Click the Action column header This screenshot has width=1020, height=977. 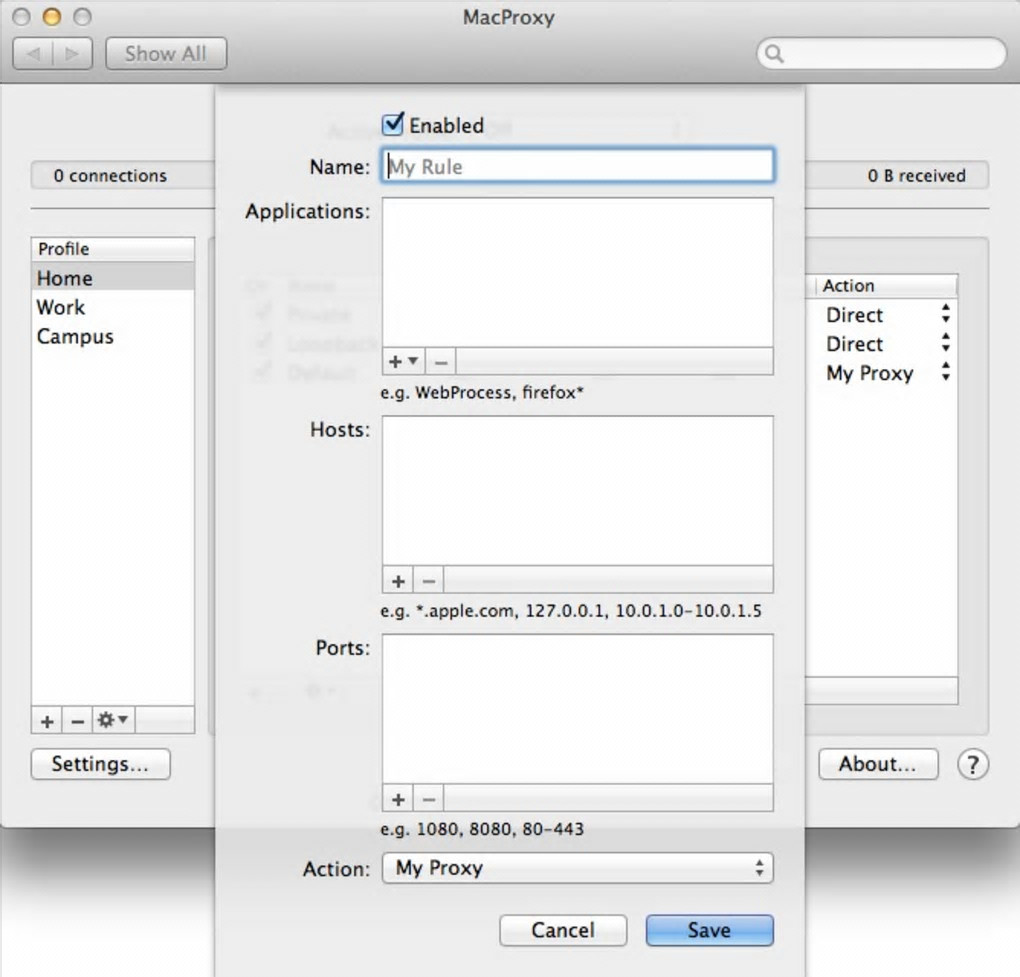[885, 286]
